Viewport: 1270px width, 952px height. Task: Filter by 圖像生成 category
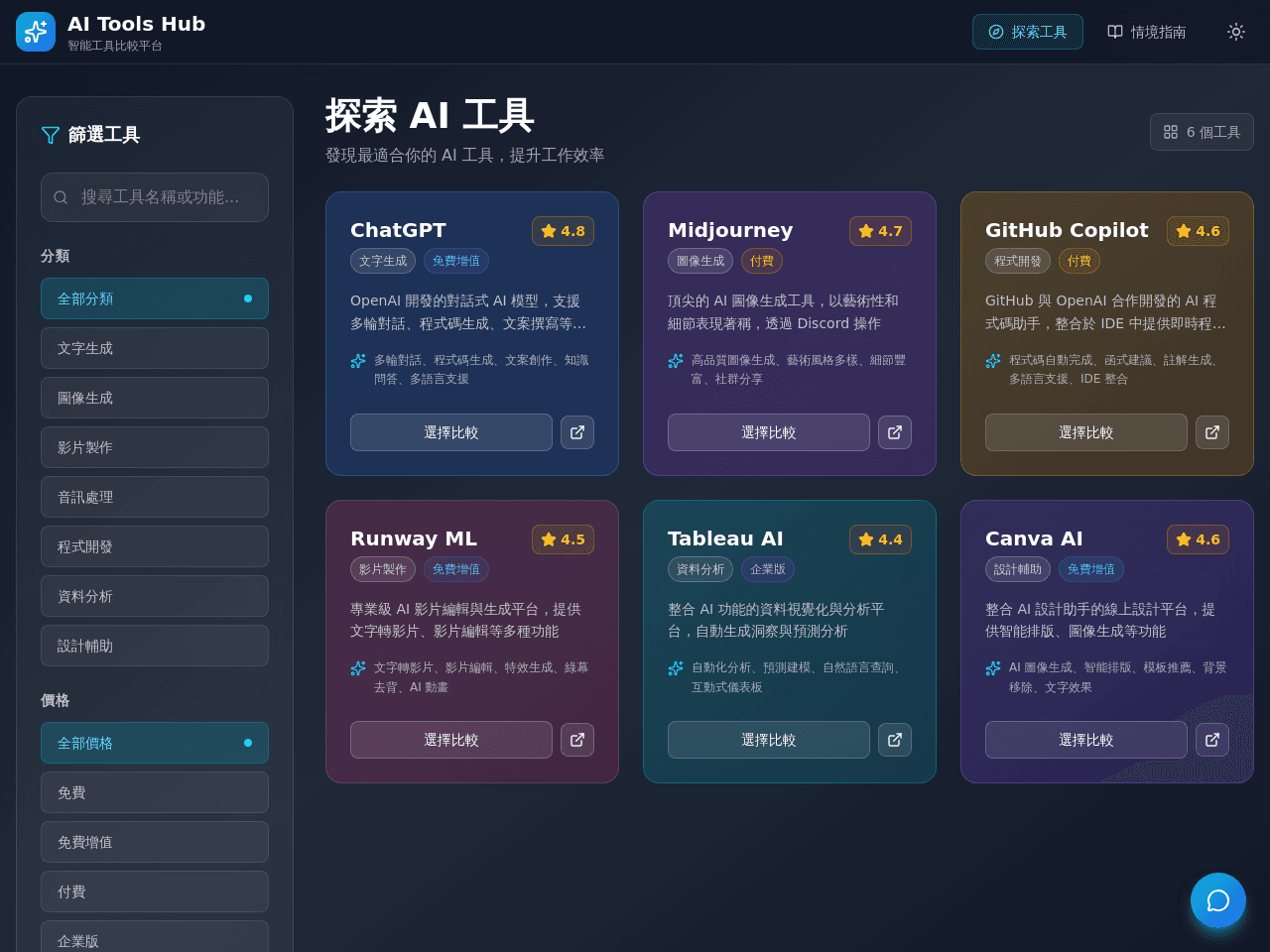[155, 398]
